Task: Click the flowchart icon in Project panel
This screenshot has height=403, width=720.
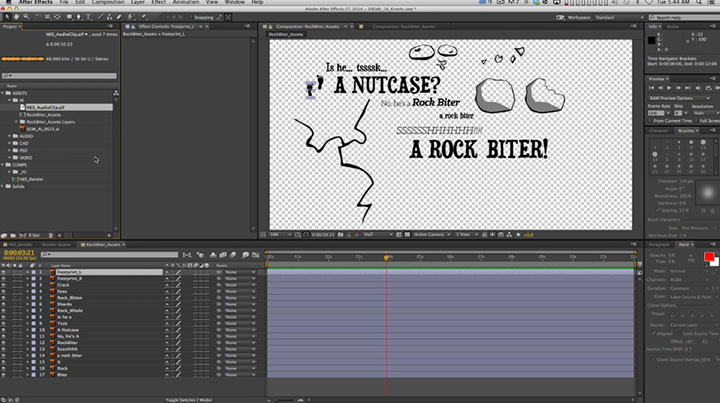Action: (115, 93)
